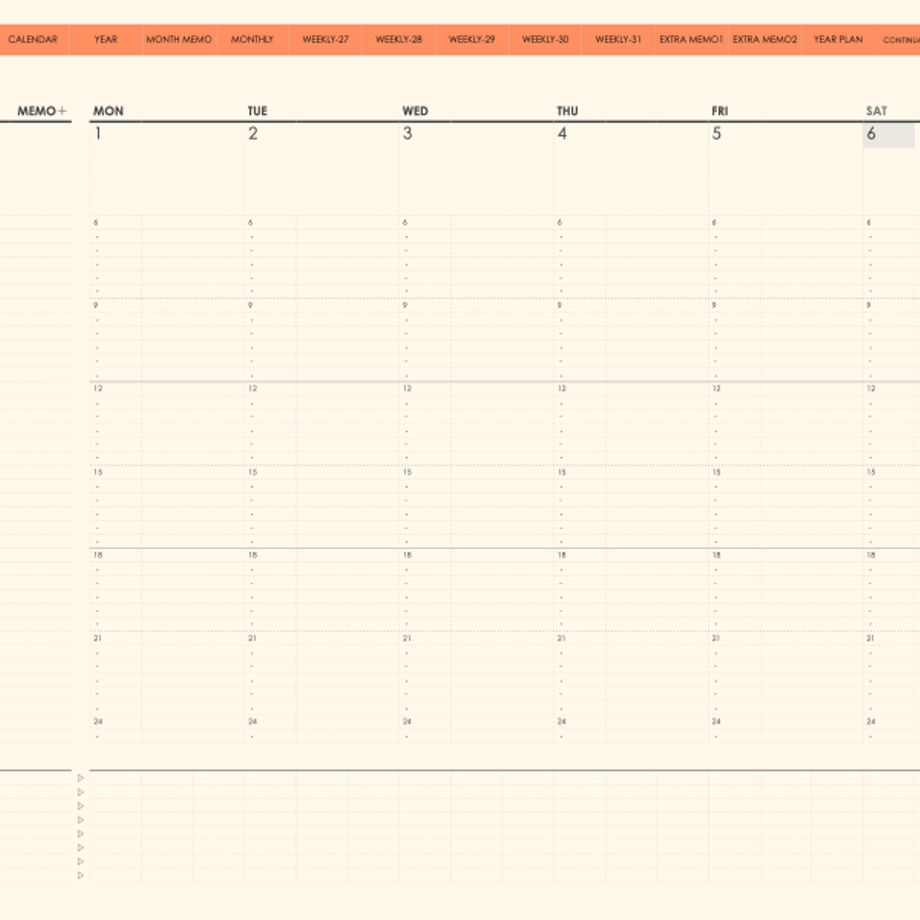
Task: Click the 6 hour label in Monday column
Action: point(96,222)
